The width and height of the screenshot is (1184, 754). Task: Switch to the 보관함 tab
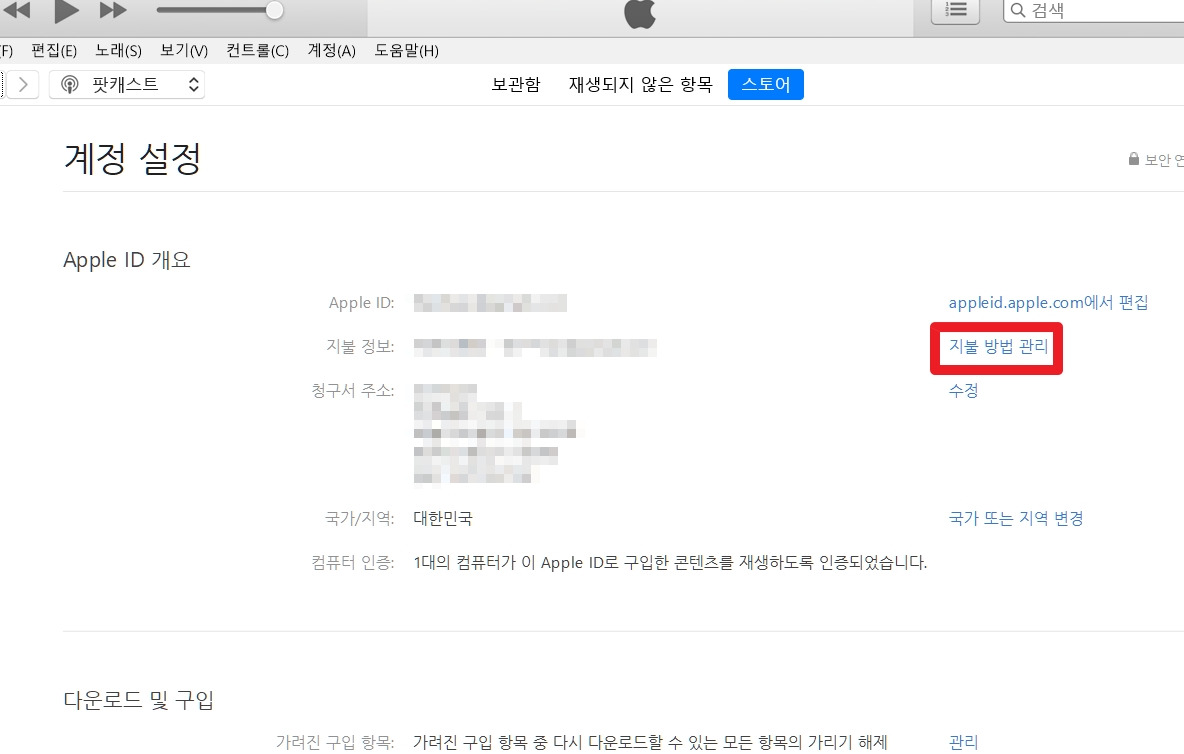516,85
